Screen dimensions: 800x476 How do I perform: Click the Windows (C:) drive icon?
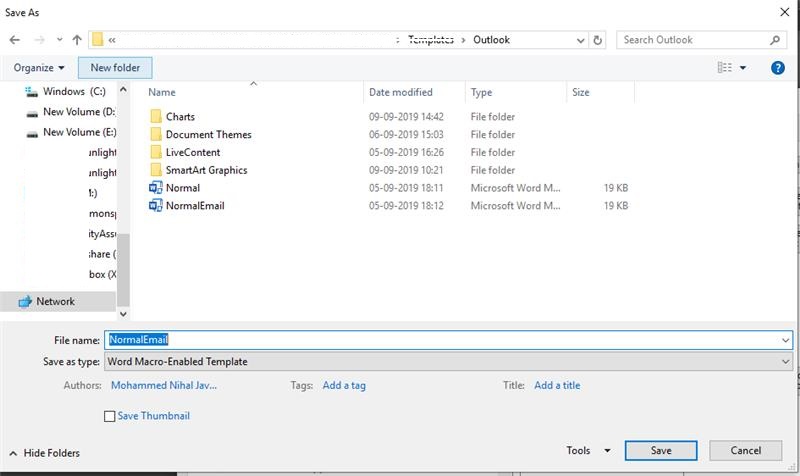32,92
